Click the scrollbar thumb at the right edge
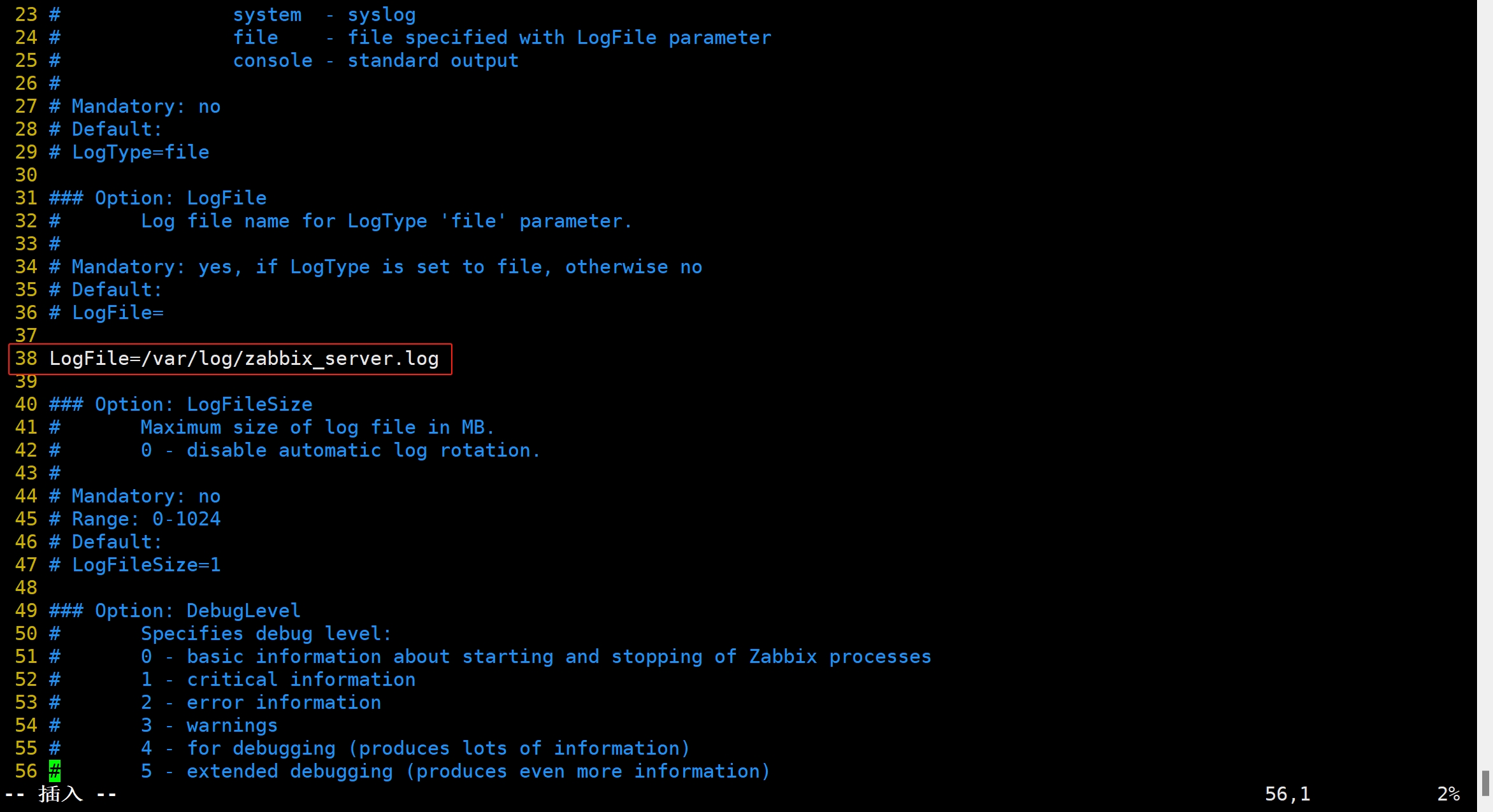 1485,783
